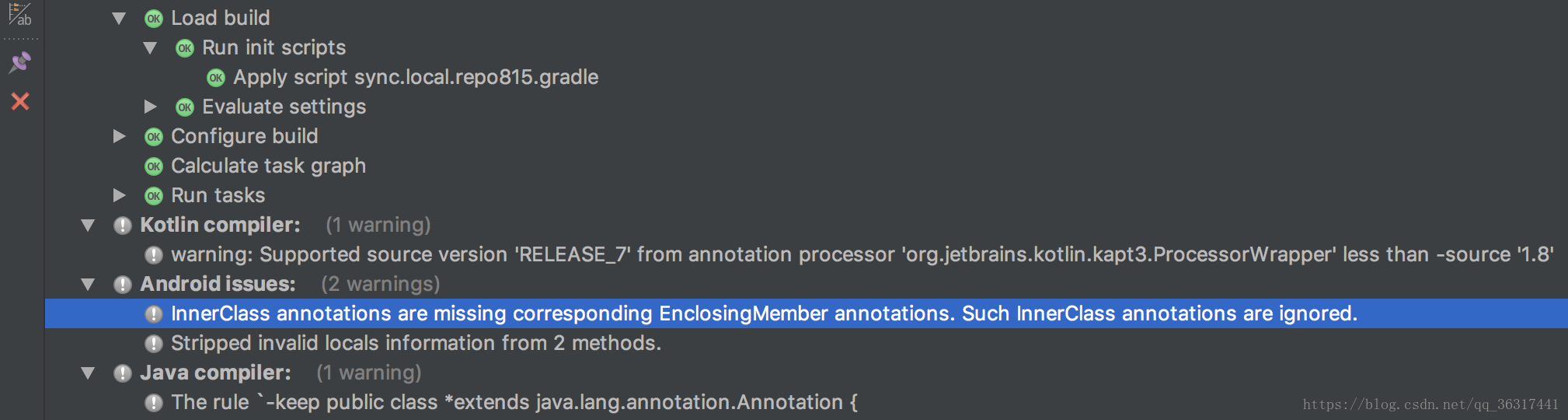Click the pin tab icon in sidebar
This screenshot has height=420, width=1568.
click(20, 62)
